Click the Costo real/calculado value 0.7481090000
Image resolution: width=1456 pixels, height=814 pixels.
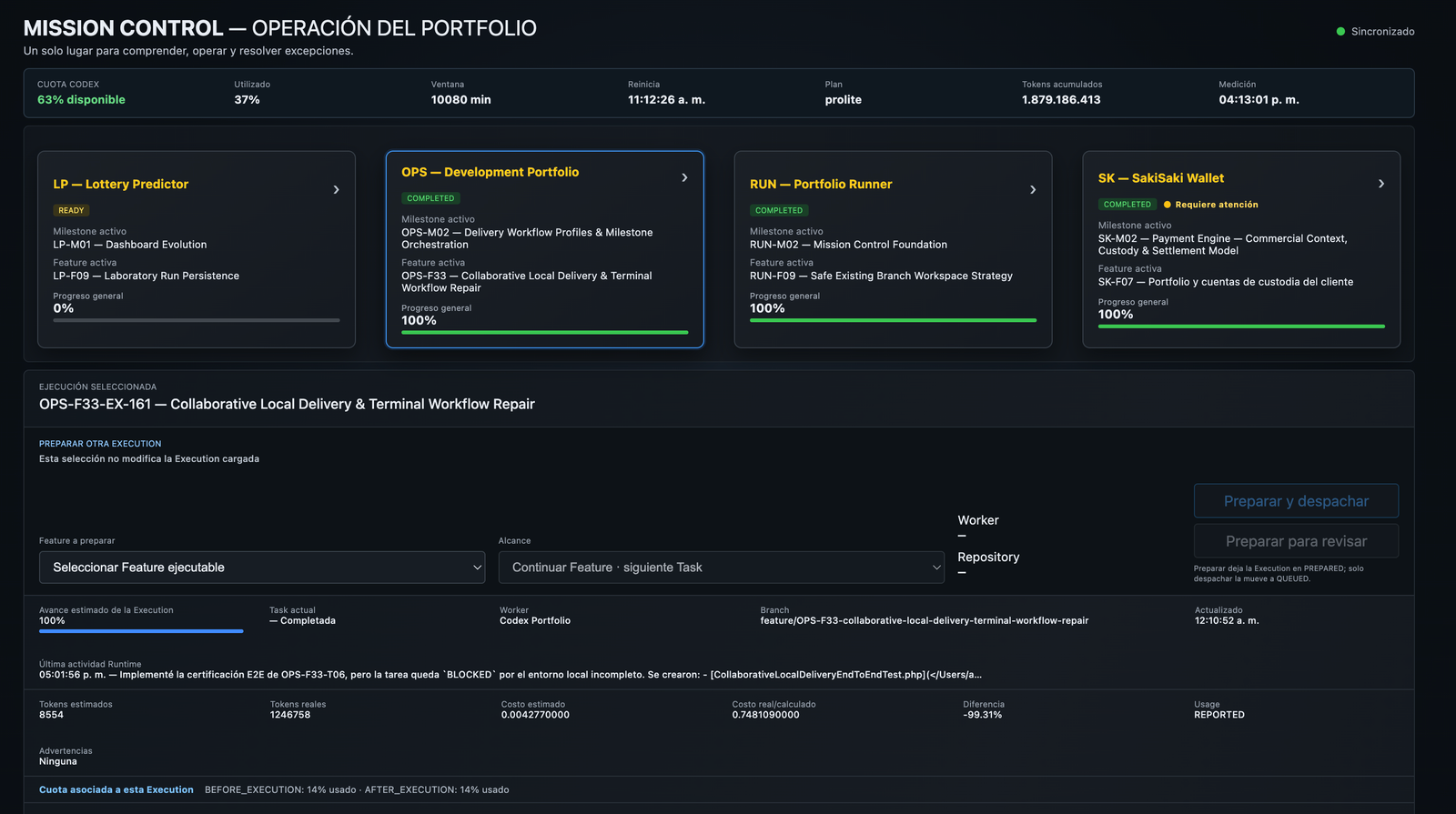click(x=765, y=715)
